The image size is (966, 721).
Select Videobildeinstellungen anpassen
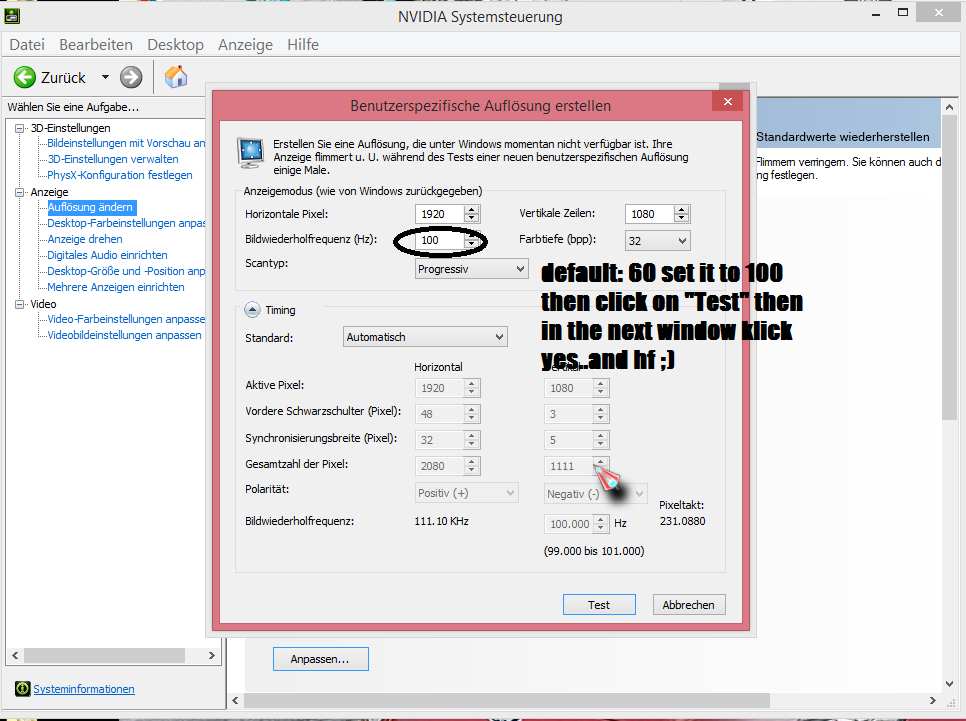click(124, 335)
